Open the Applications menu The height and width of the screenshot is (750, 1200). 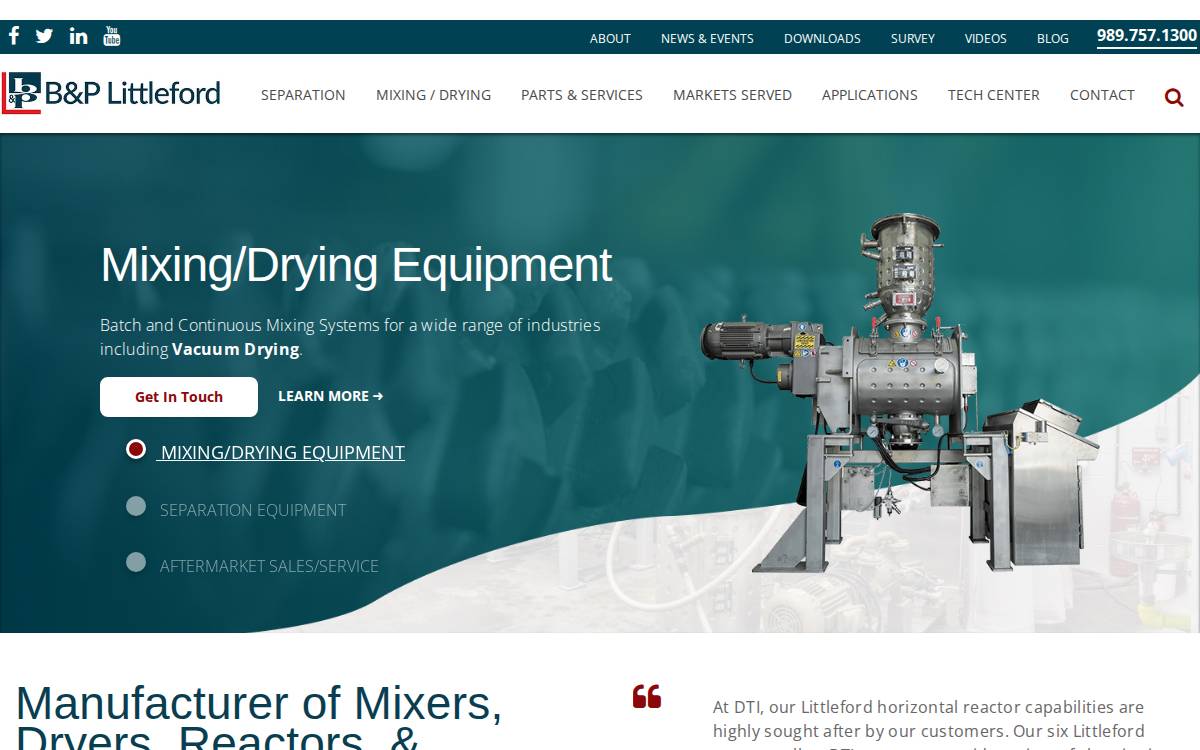pos(869,95)
